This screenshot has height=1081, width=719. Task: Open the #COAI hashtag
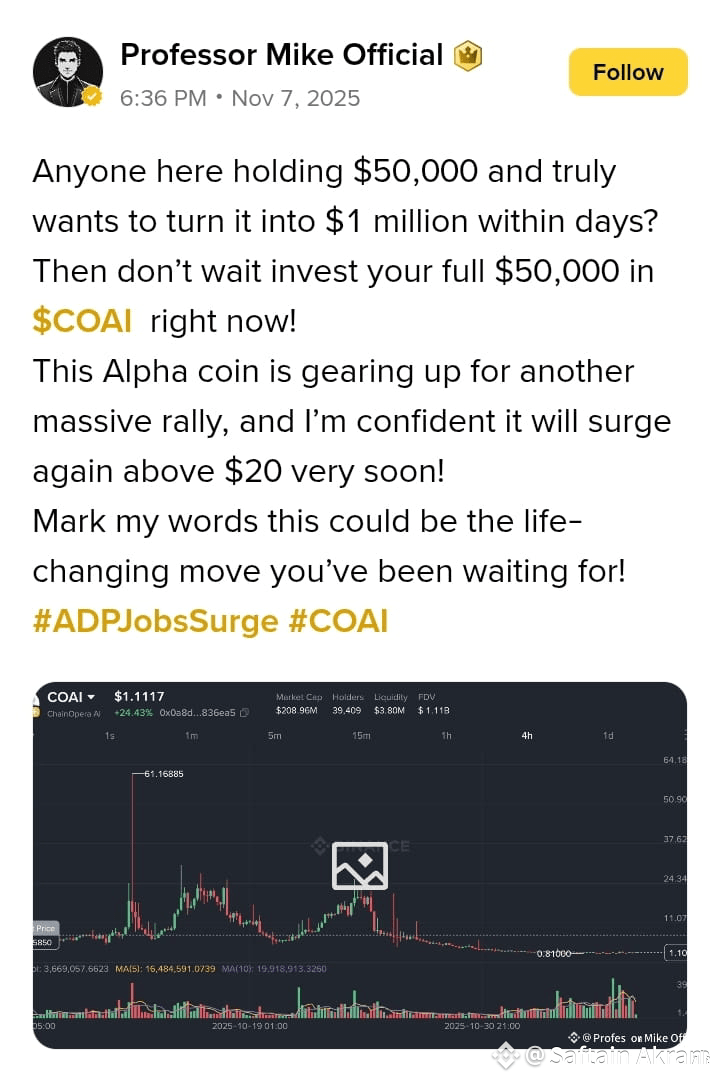click(338, 620)
